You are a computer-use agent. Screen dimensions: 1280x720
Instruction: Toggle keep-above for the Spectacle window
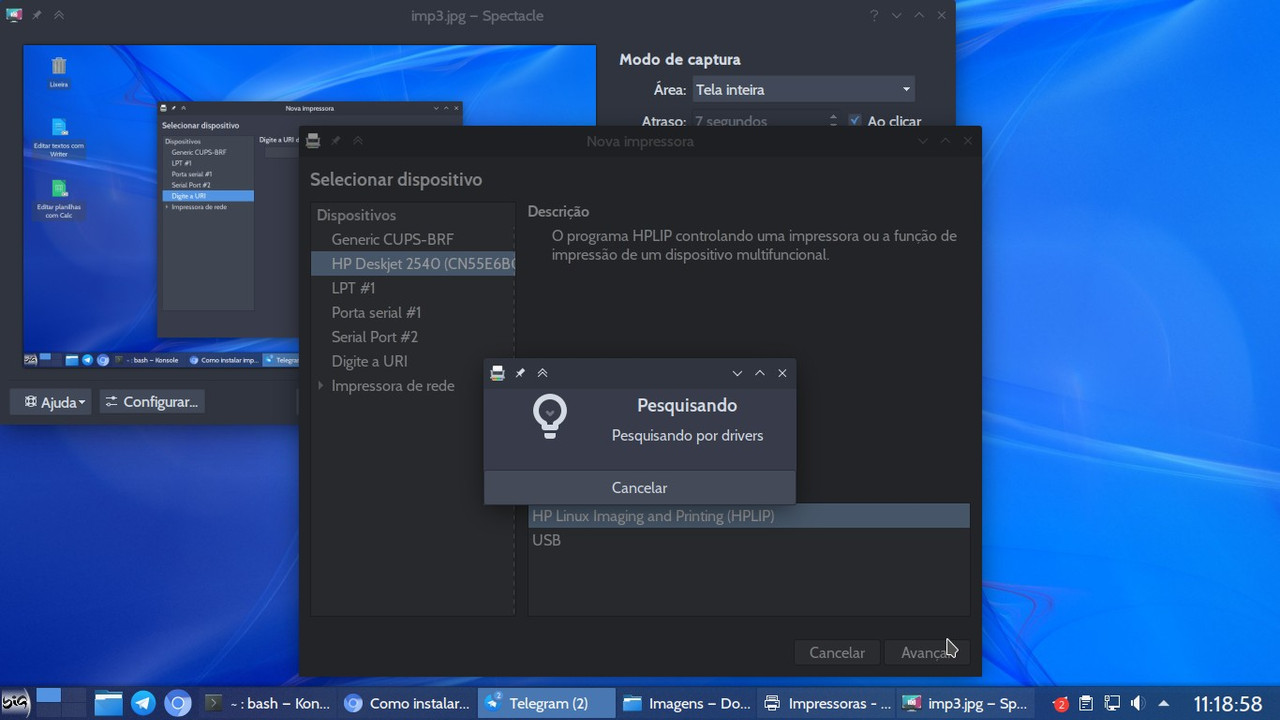coord(59,15)
